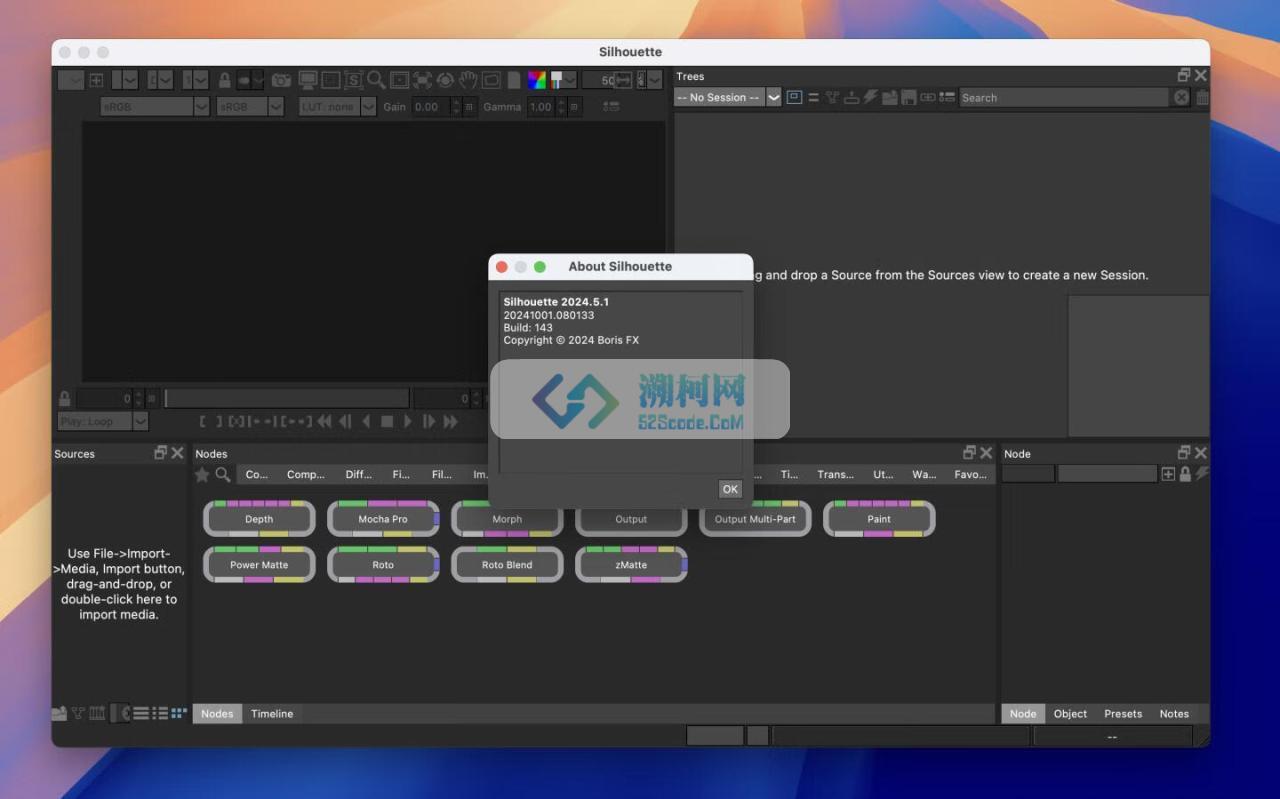Click the Gain value field
Screen dimensions: 1280x799
coord(430,106)
